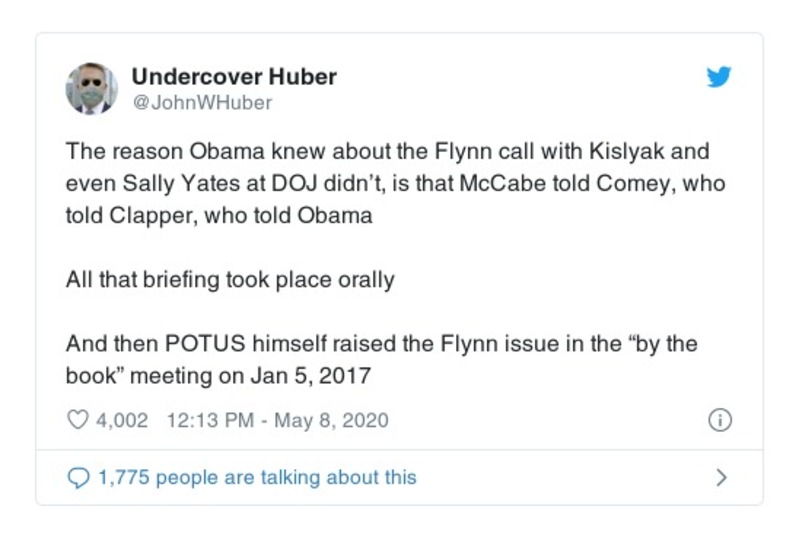This screenshot has height=538, width=799.
Task: Like the tweet with the heart icon
Action: tap(77, 420)
